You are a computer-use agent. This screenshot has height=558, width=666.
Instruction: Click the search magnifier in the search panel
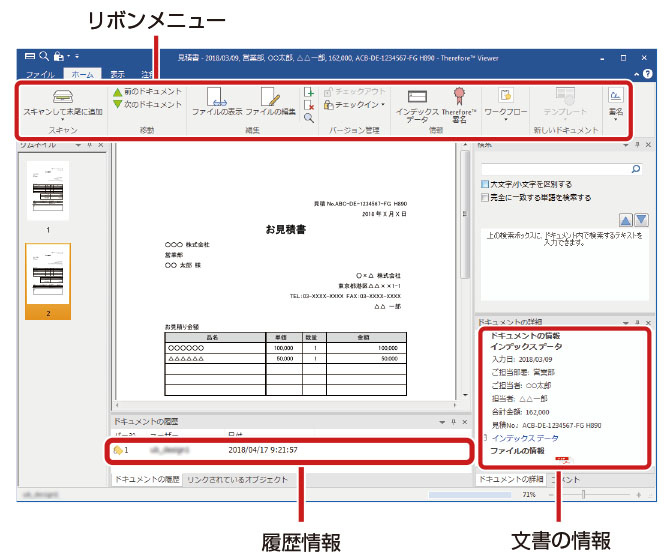pos(634,171)
